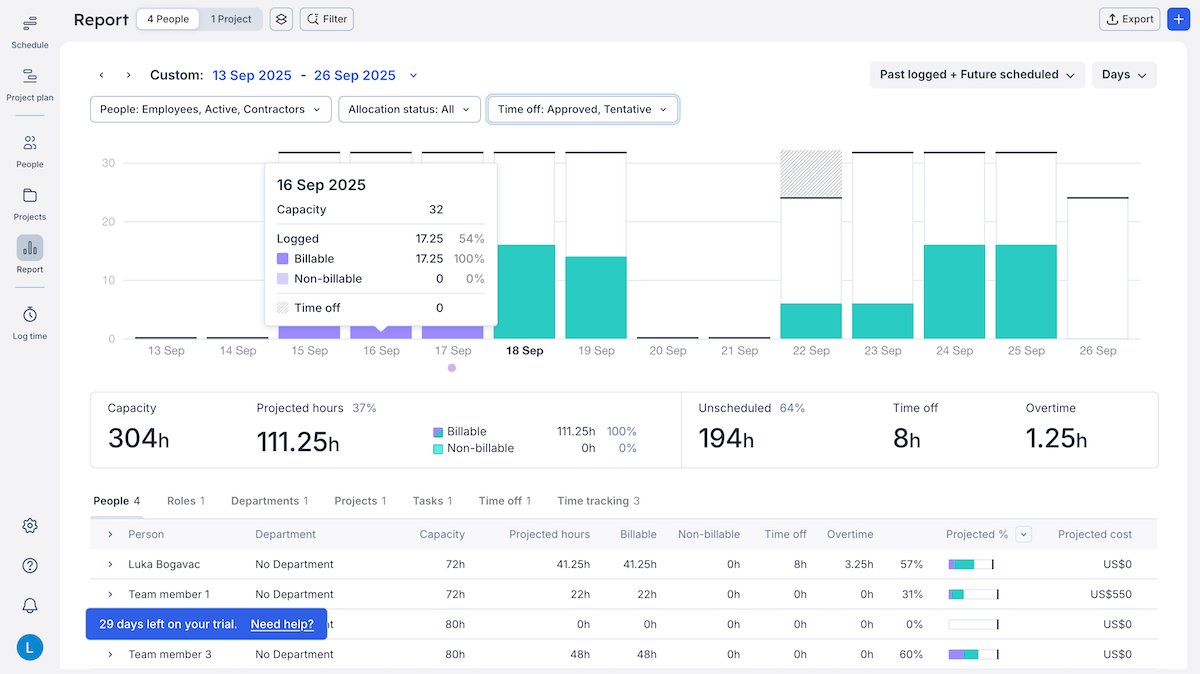Expand Luka Bogavac's row
The width and height of the screenshot is (1200, 674).
click(x=110, y=564)
